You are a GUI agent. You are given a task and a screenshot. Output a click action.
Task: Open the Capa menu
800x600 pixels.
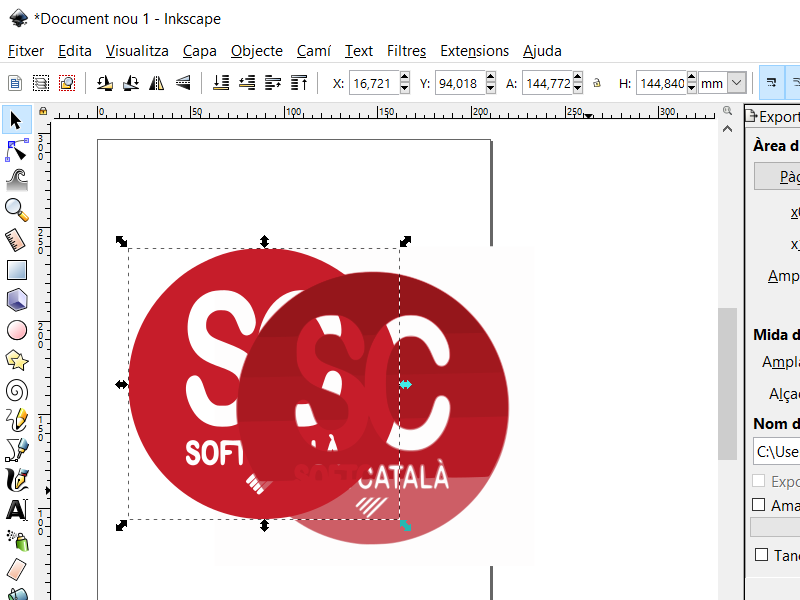coord(199,51)
